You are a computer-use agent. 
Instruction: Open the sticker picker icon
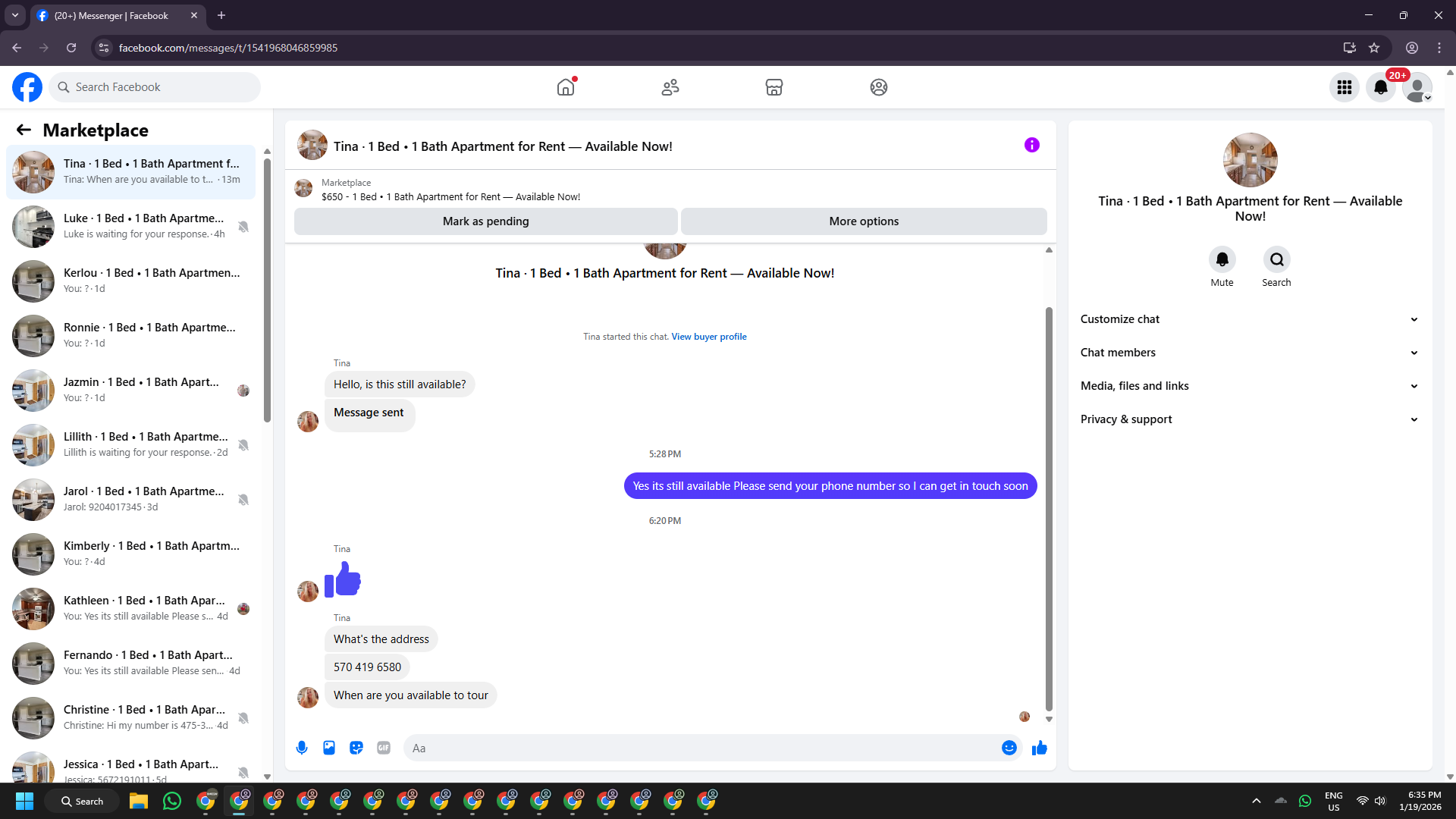coord(356,748)
